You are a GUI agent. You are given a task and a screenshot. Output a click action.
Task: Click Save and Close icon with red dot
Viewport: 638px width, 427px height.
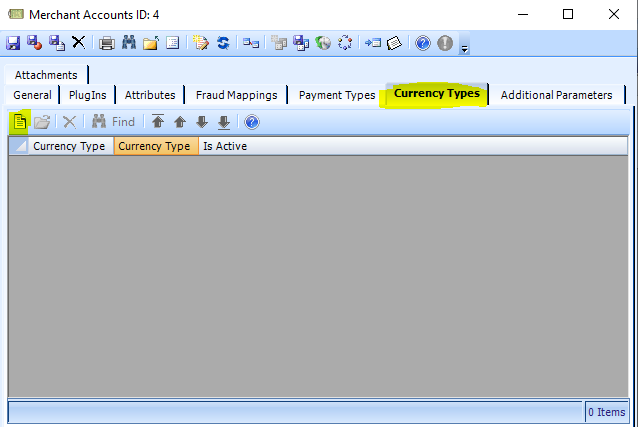35,43
